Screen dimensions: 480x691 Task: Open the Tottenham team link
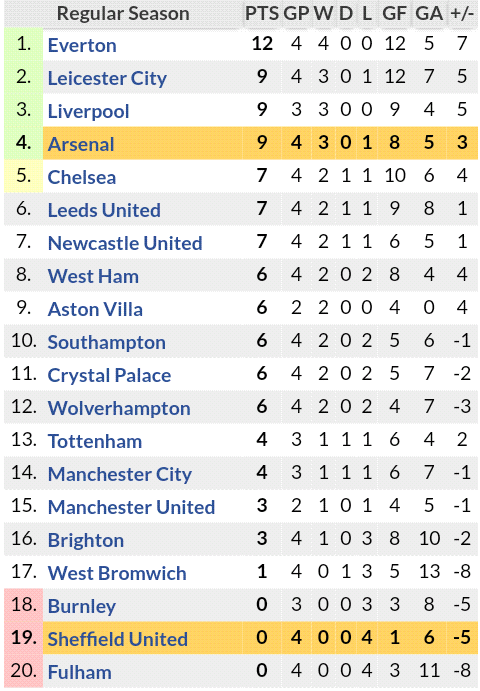pyautogui.click(x=95, y=442)
